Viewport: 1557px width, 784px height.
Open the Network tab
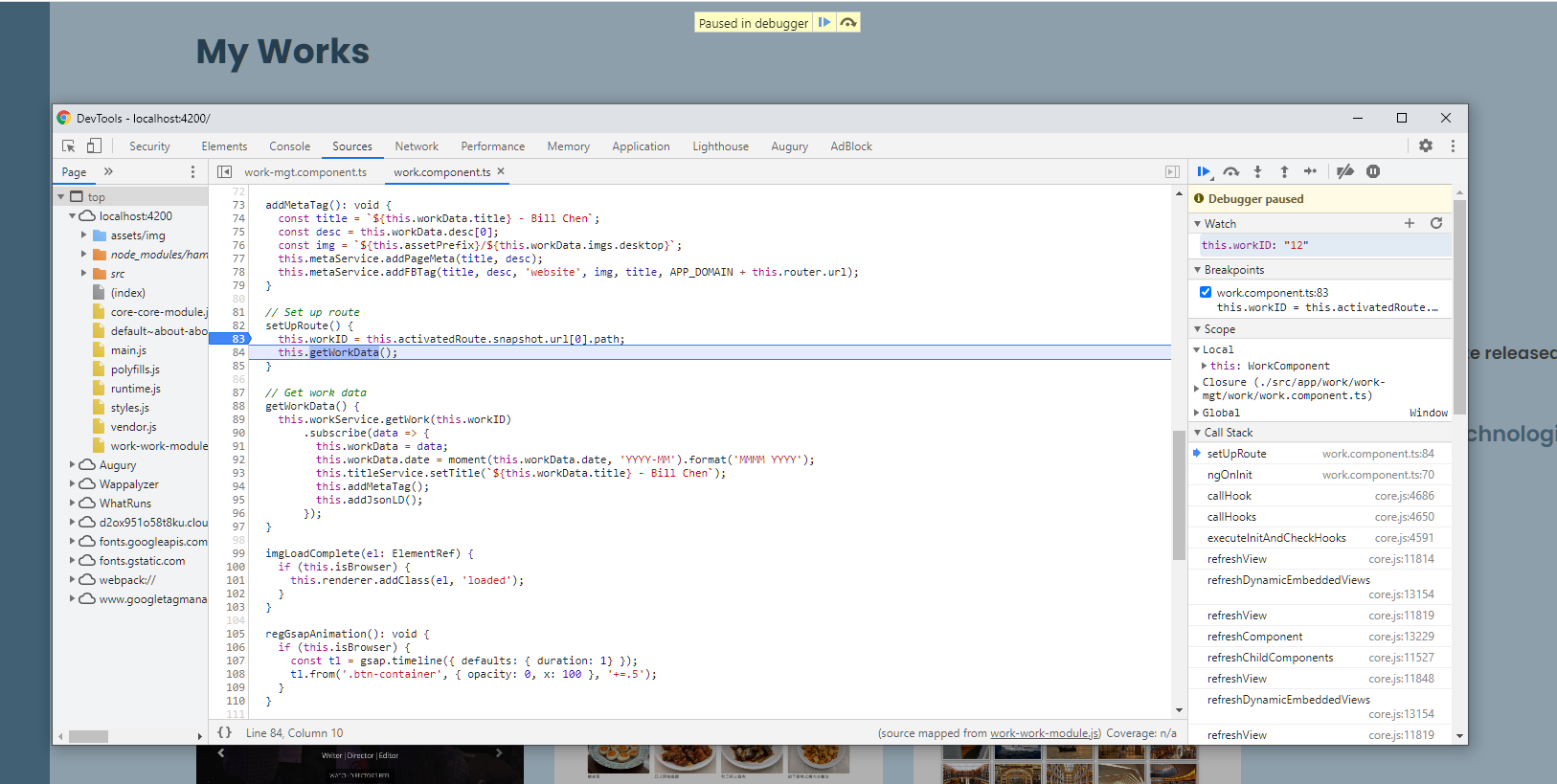[x=417, y=146]
